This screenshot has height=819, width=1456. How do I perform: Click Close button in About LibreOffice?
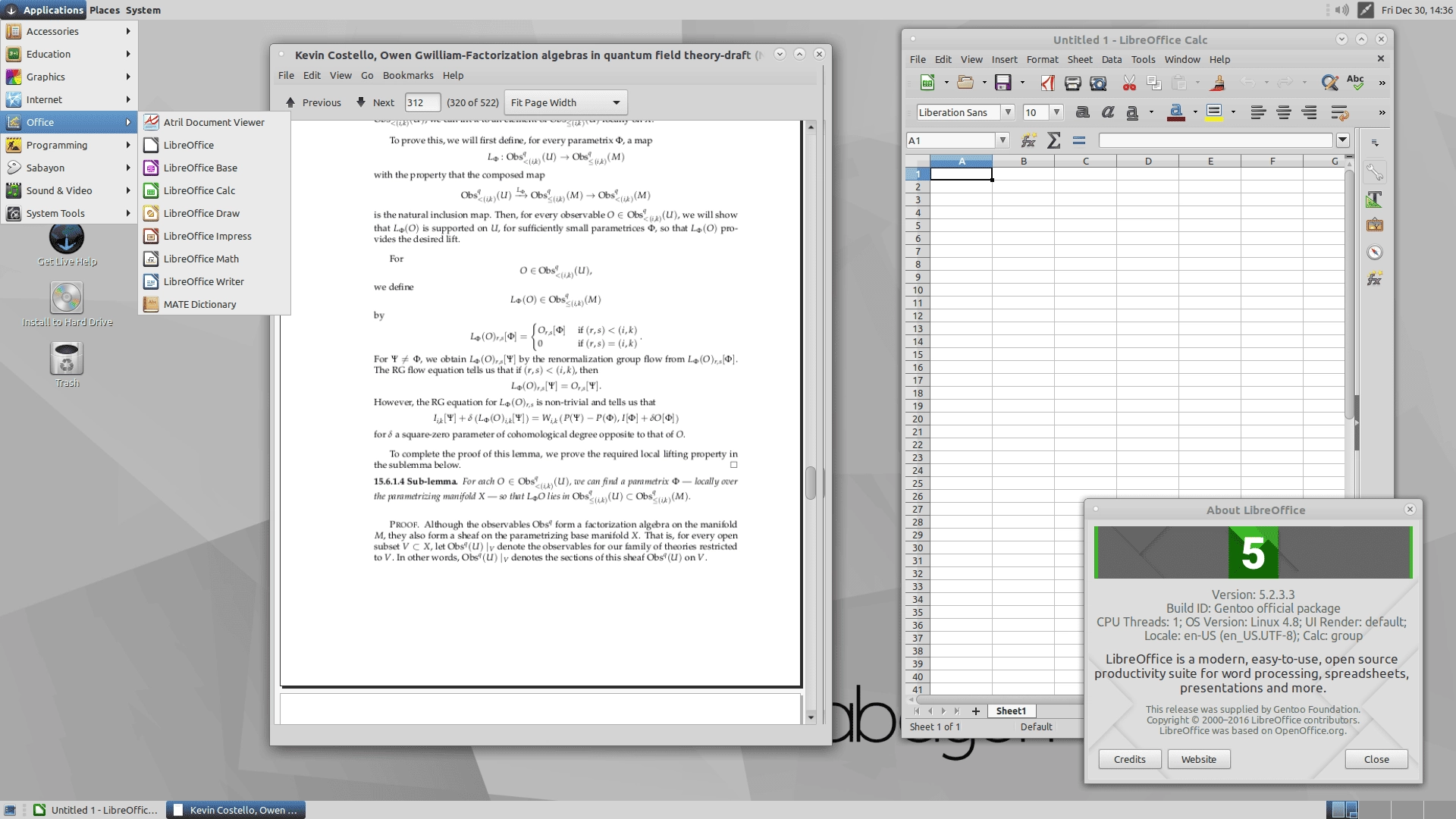pyautogui.click(x=1376, y=759)
